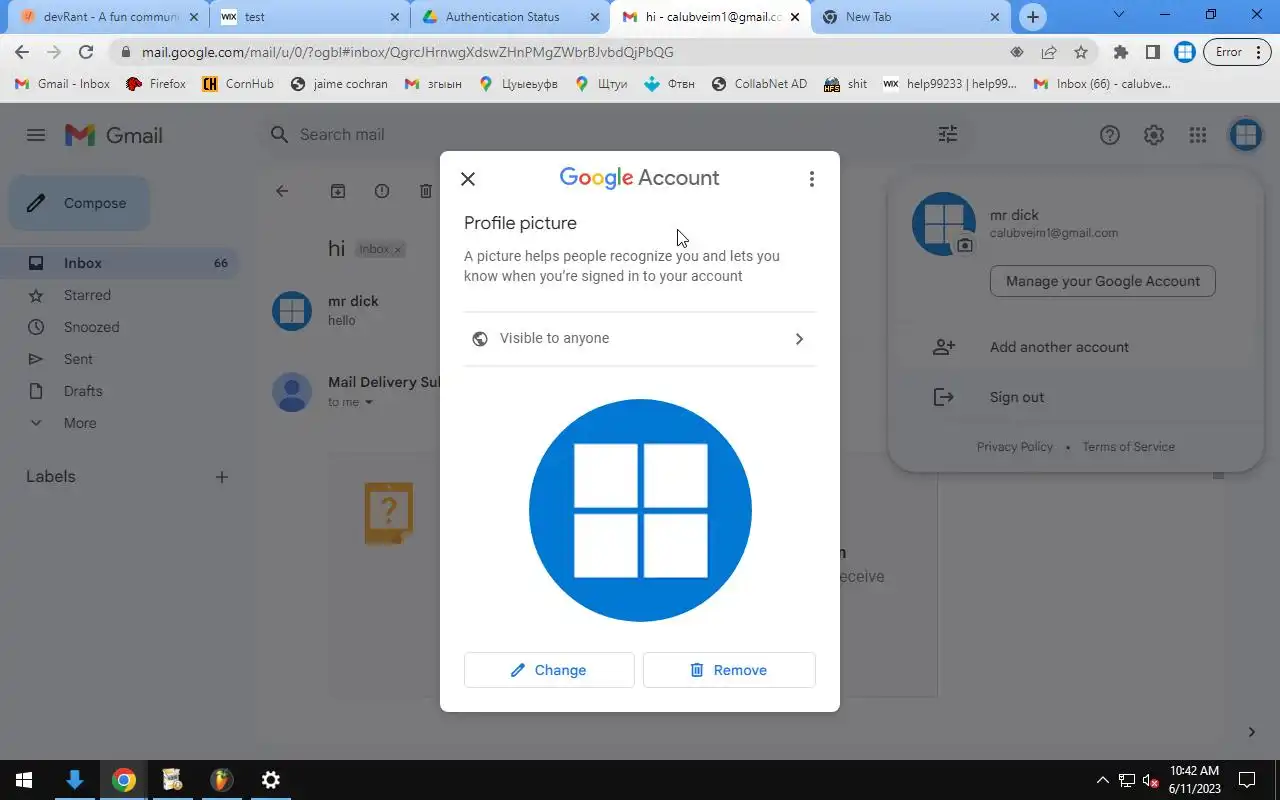The image size is (1280, 800).
Task: Click the Chrome icon in taskbar
Action: (123, 780)
